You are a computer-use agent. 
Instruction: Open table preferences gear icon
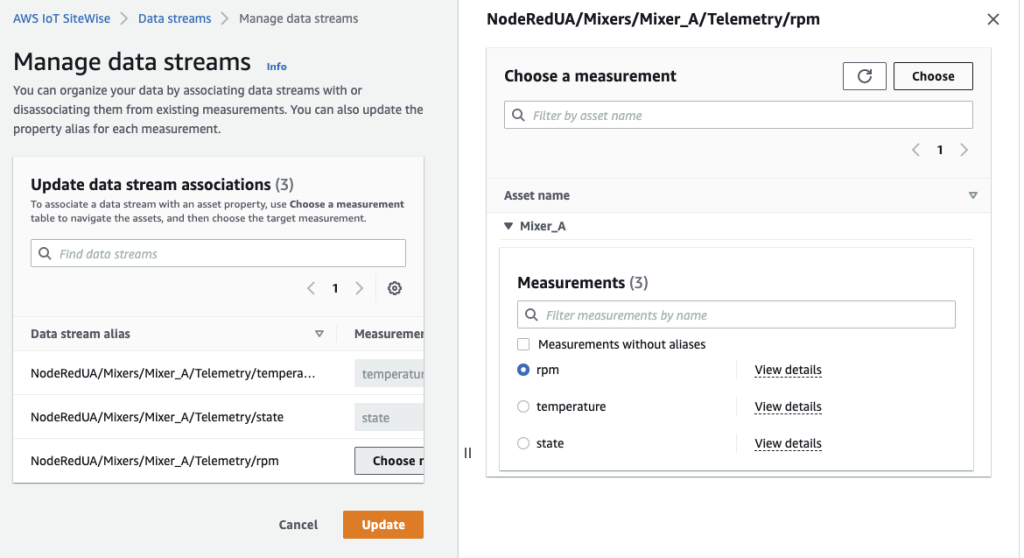coord(395,288)
